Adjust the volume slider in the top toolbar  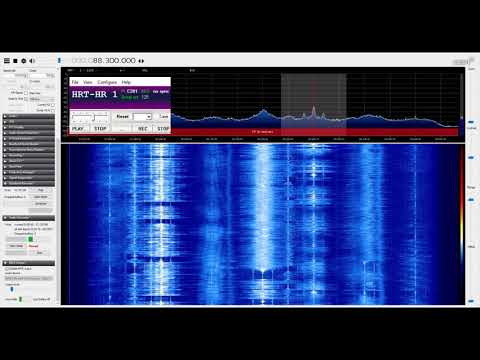click(x=59, y=60)
